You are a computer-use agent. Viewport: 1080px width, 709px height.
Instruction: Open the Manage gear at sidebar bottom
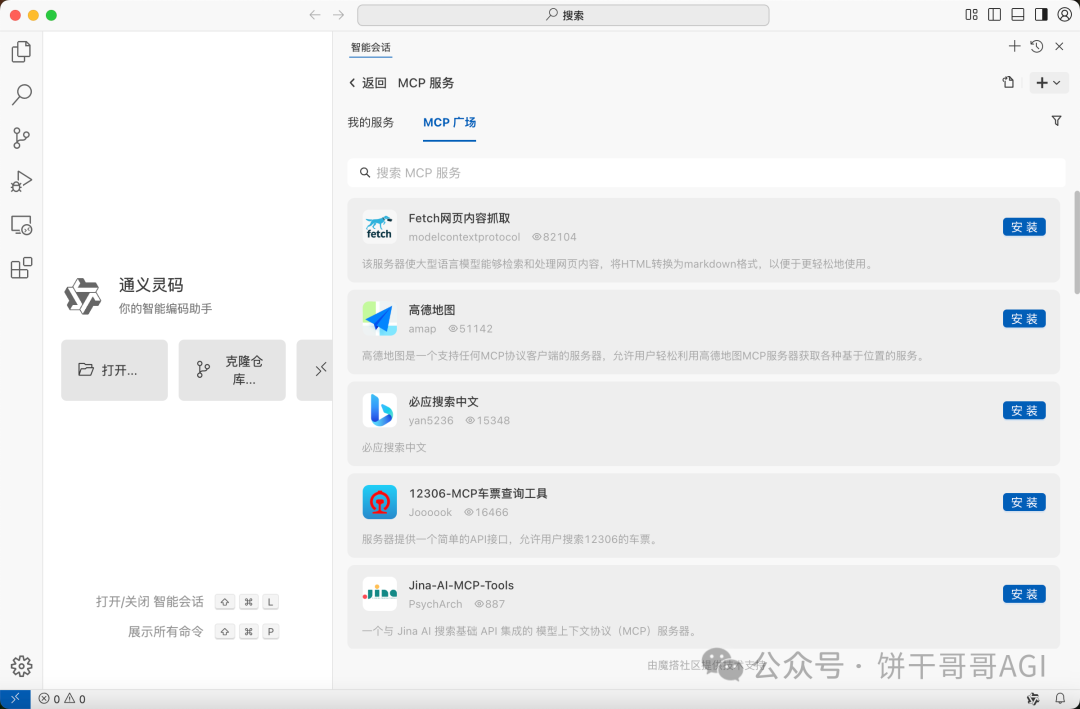(21, 666)
